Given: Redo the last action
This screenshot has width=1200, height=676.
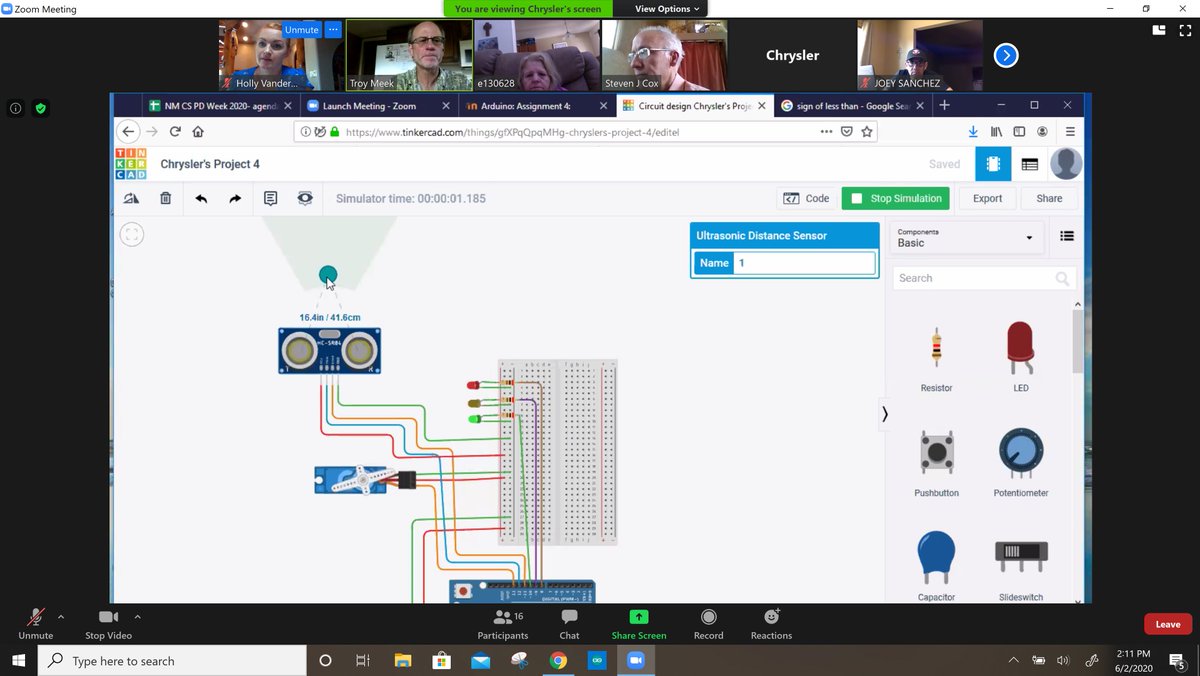Looking at the screenshot, I should (235, 199).
